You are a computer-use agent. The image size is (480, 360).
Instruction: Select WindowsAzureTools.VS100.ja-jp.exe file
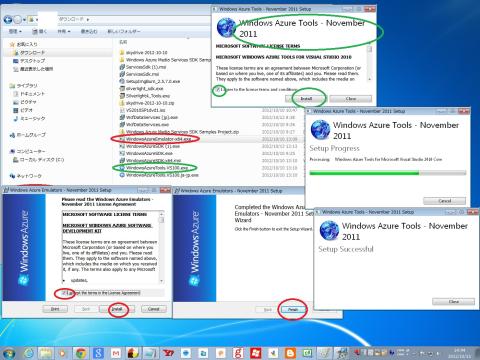point(159,175)
